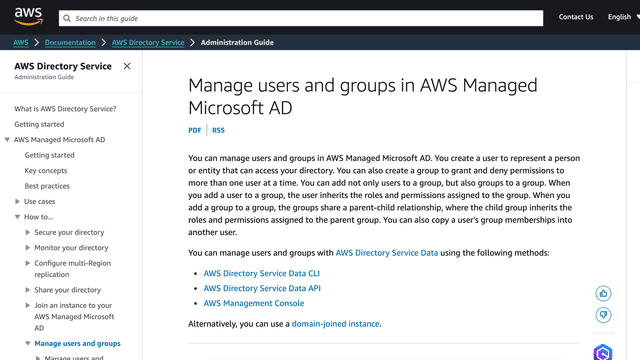The height and width of the screenshot is (360, 640).
Task: Open Best practices sidebar item
Action: coord(47,186)
